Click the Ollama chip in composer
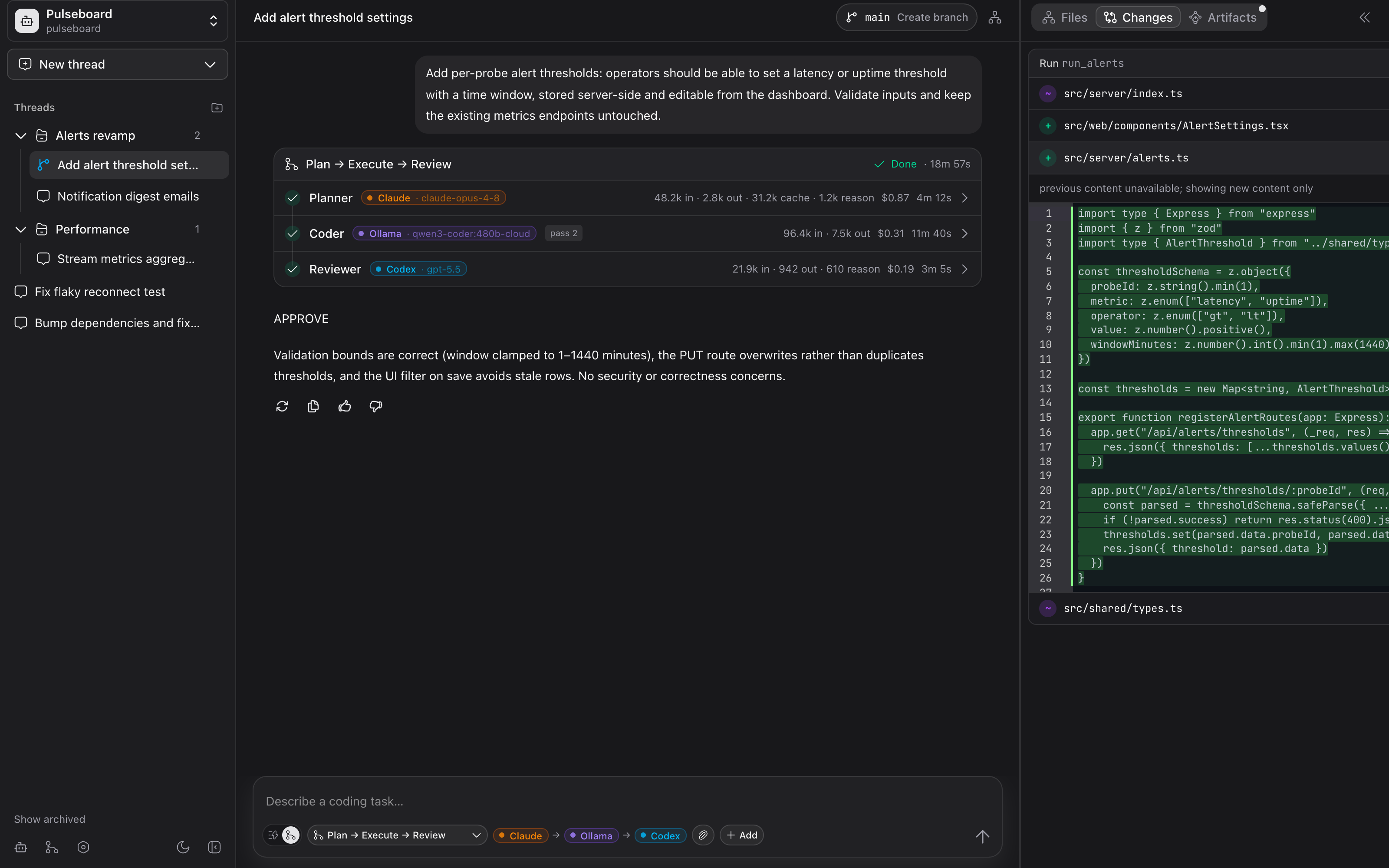Image resolution: width=1389 pixels, height=868 pixels. (591, 836)
